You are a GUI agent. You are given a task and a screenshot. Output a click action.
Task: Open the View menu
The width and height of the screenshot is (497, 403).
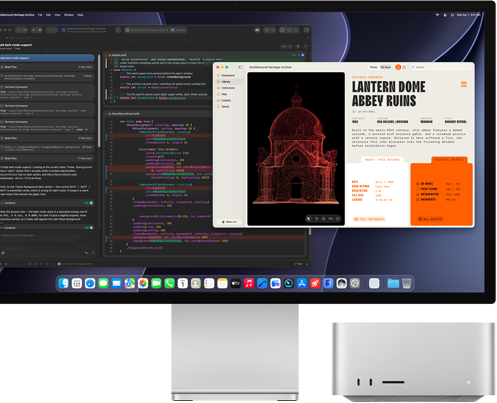point(57,15)
